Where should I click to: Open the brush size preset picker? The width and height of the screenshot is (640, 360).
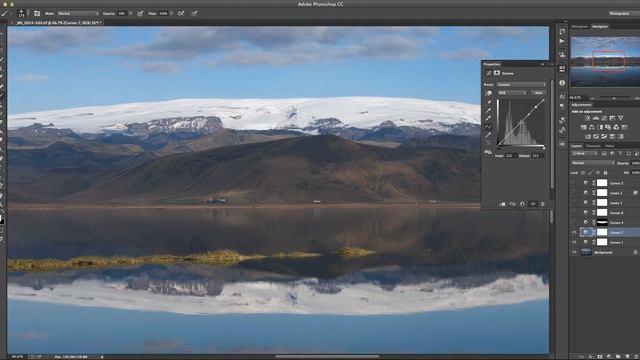(24, 13)
